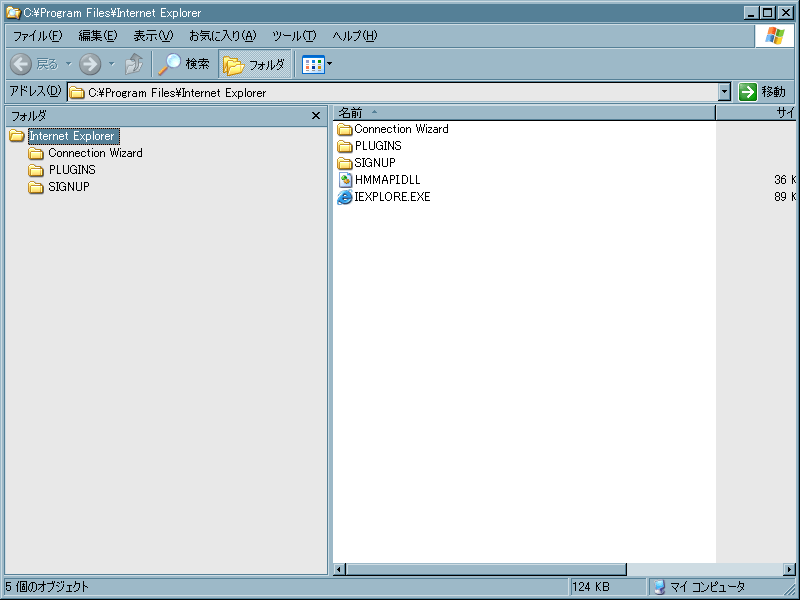Click PLUGINS list folder icon
The height and width of the screenshot is (600, 800).
click(345, 146)
